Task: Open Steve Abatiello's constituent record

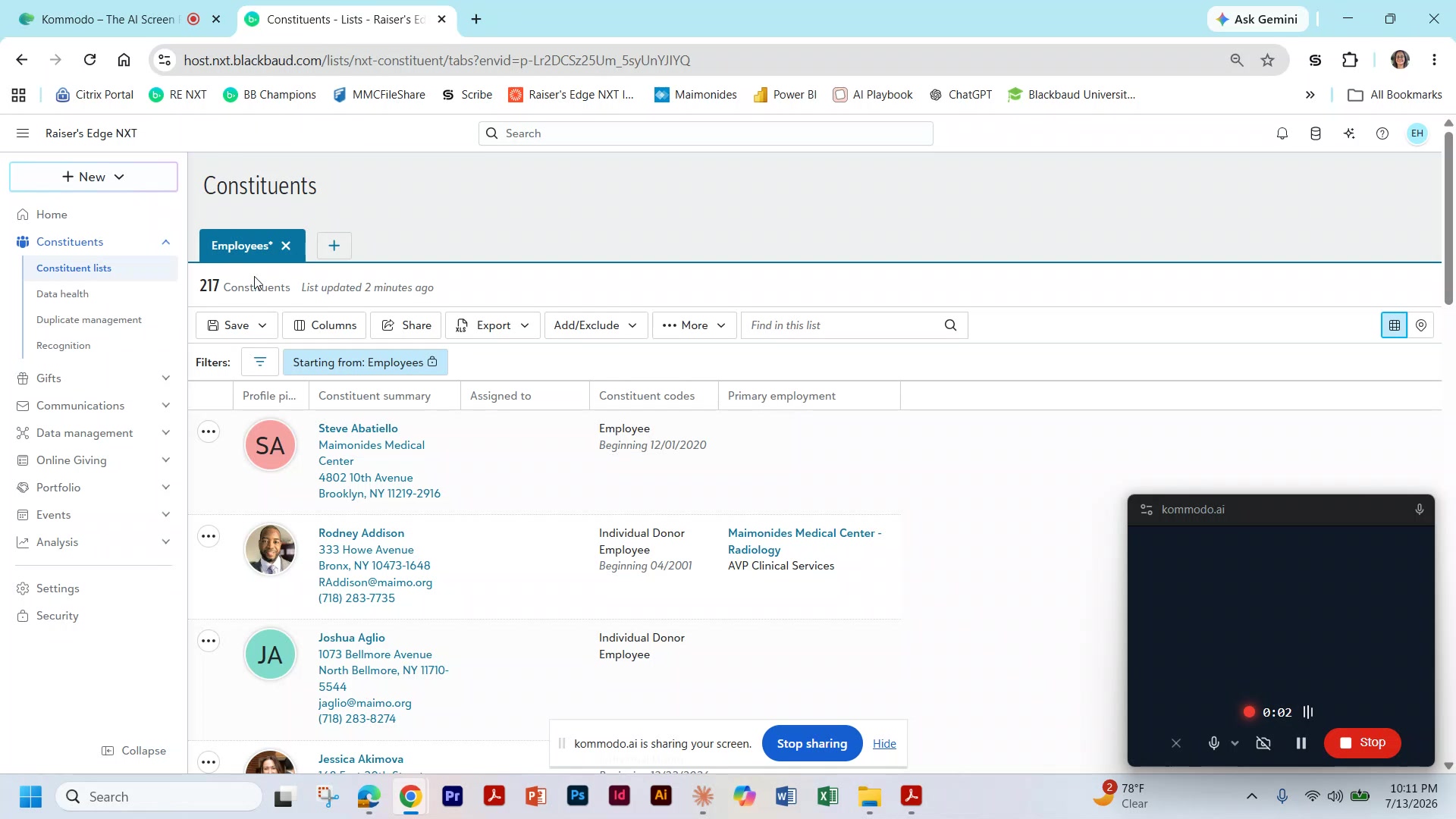Action: 358,428
